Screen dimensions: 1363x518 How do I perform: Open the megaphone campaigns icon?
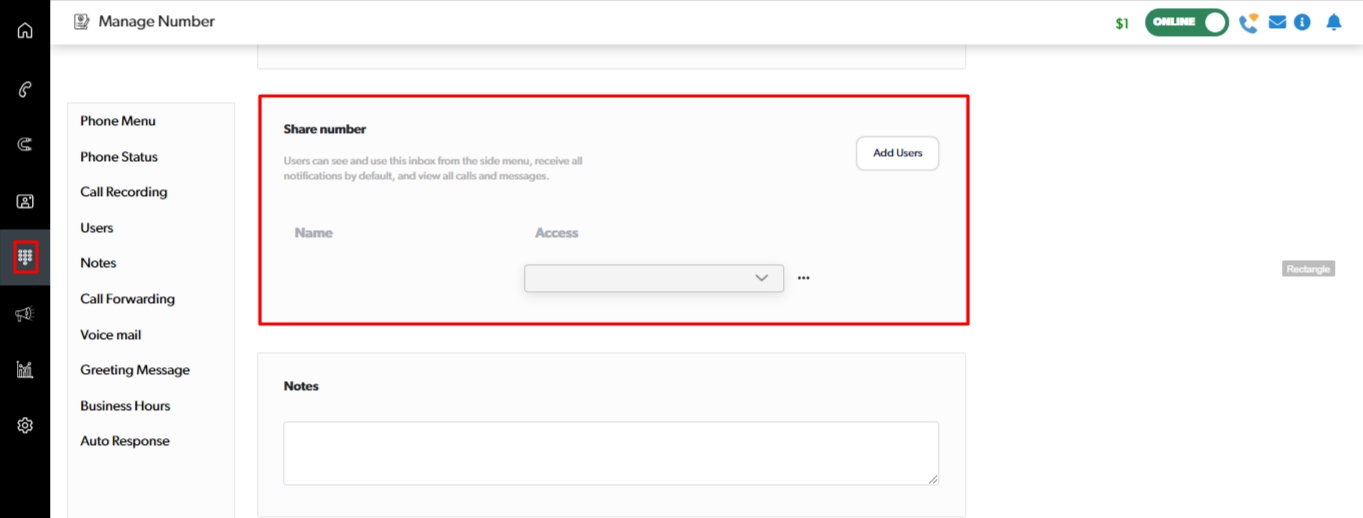25,314
